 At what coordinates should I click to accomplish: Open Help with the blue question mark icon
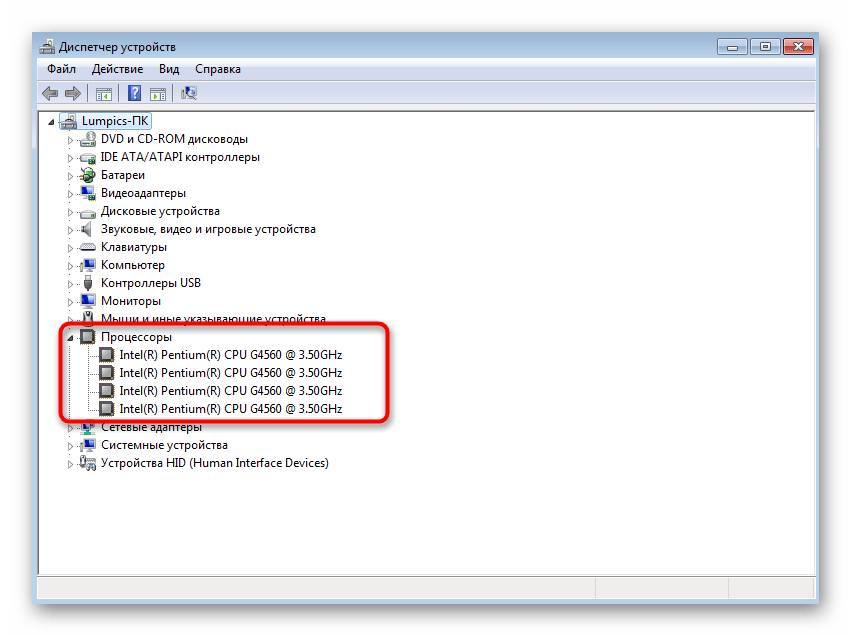pos(134,94)
